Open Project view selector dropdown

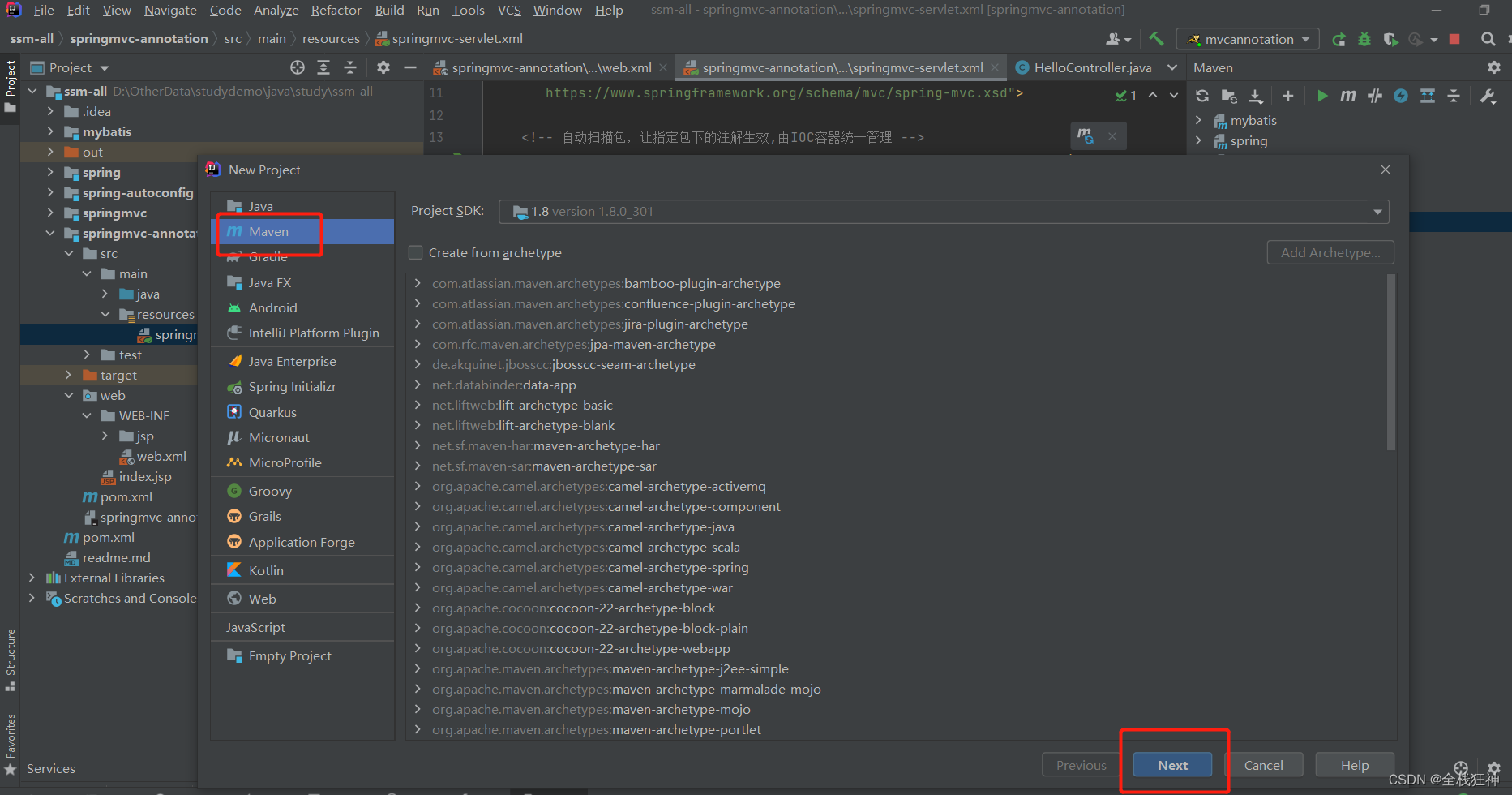click(70, 67)
